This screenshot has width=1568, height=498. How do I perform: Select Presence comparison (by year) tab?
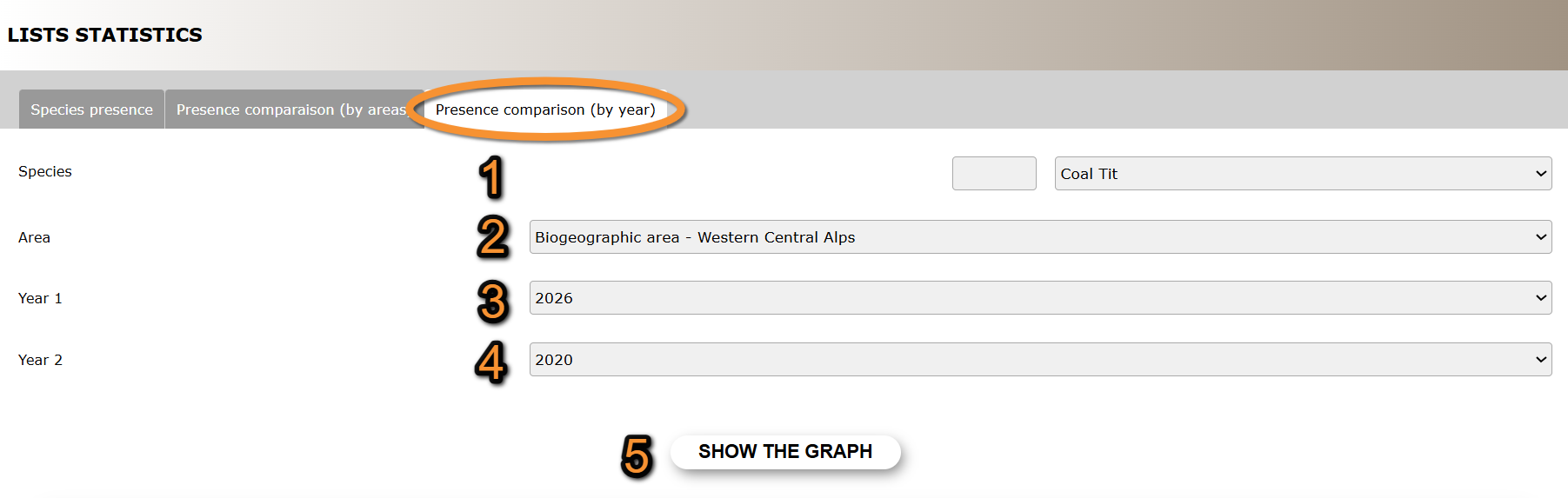tap(545, 110)
